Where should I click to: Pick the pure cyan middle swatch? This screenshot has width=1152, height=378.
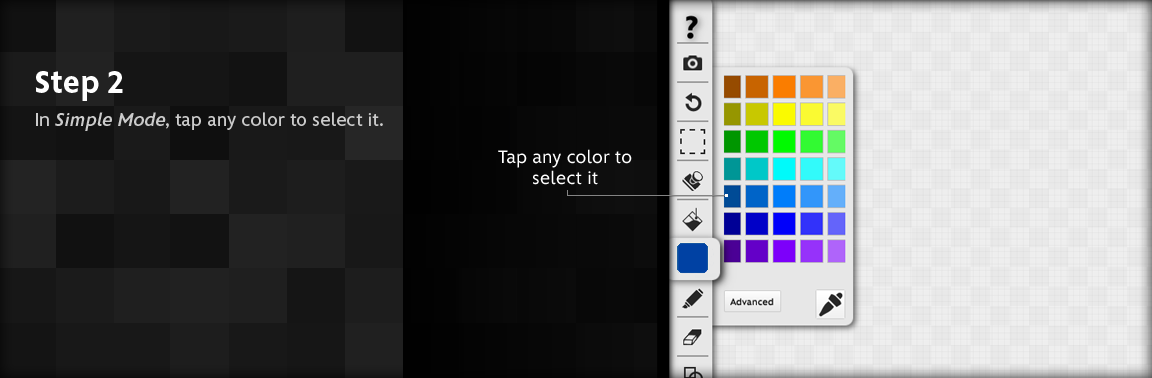tap(784, 168)
